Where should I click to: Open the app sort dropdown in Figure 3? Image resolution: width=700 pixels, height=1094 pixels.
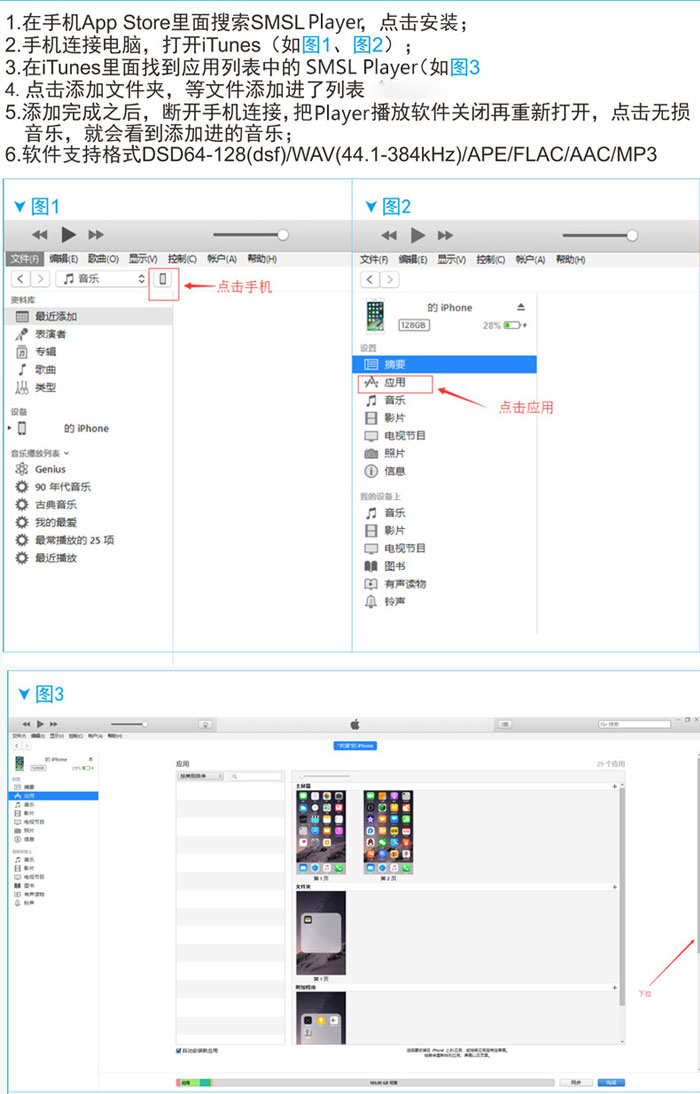tap(201, 776)
